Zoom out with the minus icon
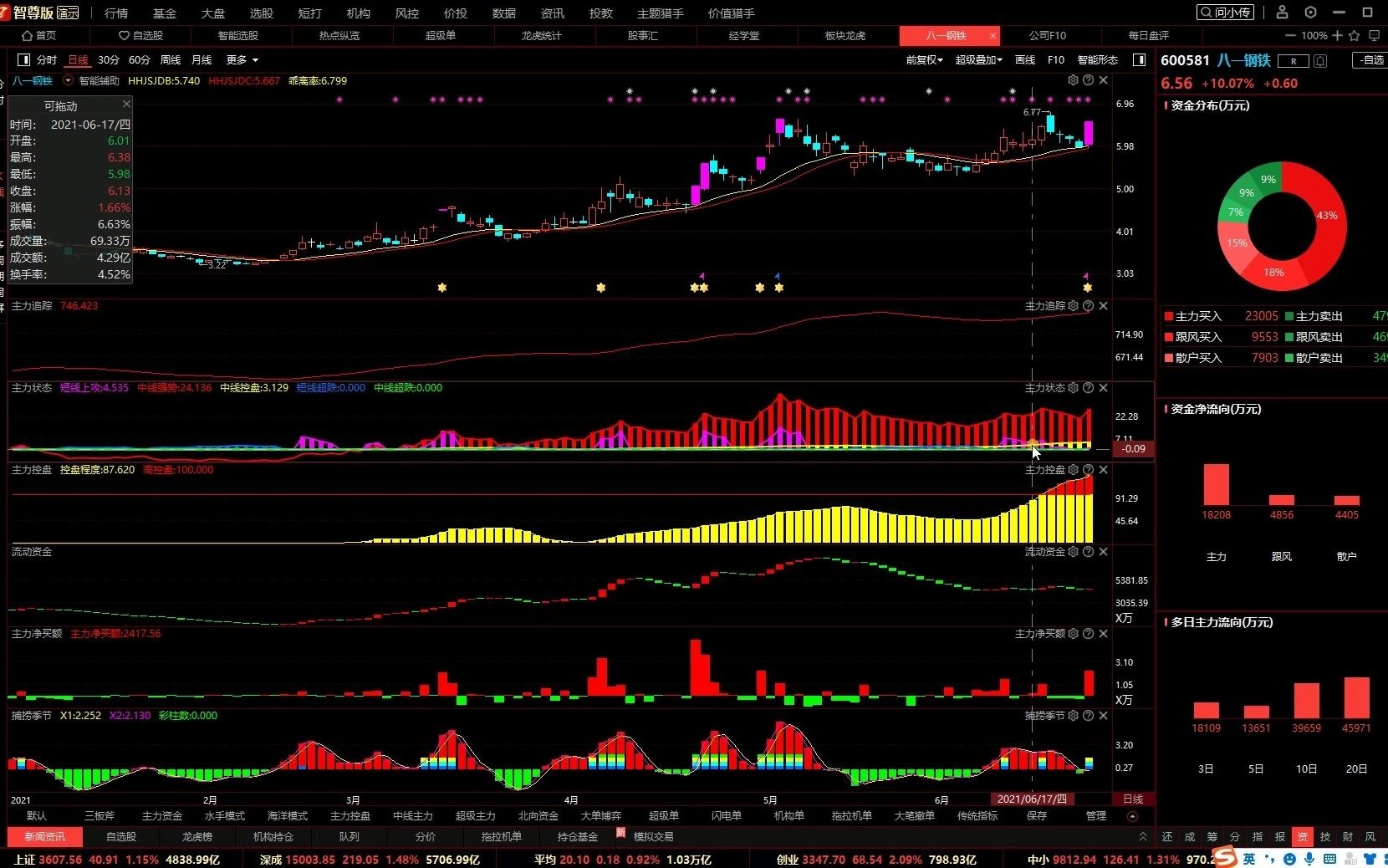The width and height of the screenshot is (1388, 868). click(1290, 36)
